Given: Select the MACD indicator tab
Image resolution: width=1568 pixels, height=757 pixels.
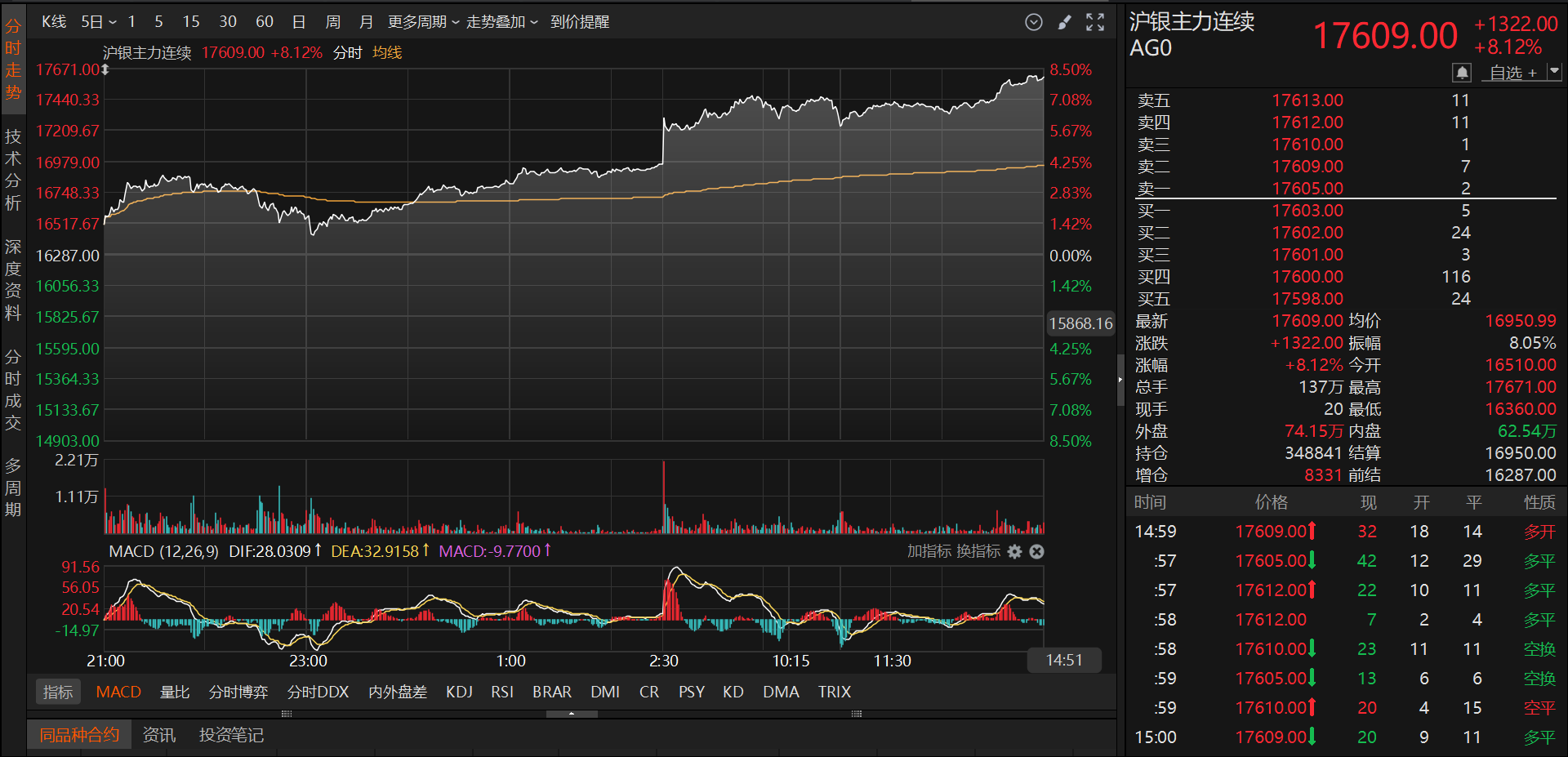Looking at the screenshot, I should click(118, 692).
